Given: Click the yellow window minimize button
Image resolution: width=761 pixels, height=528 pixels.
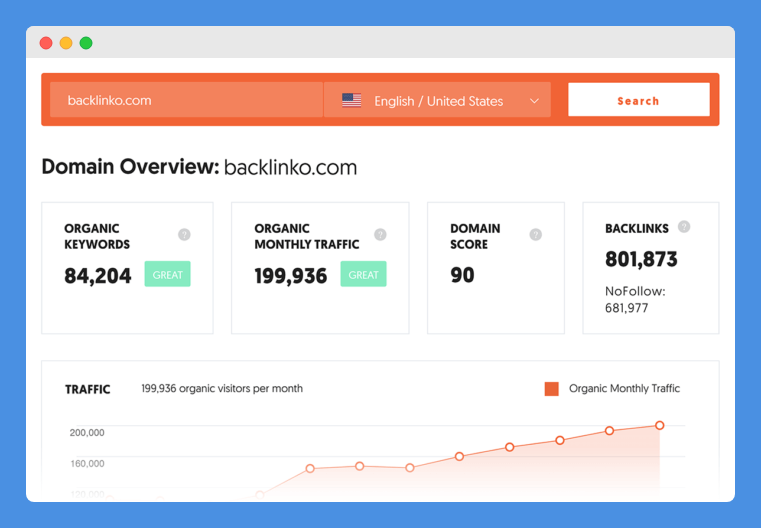Looking at the screenshot, I should (66, 43).
